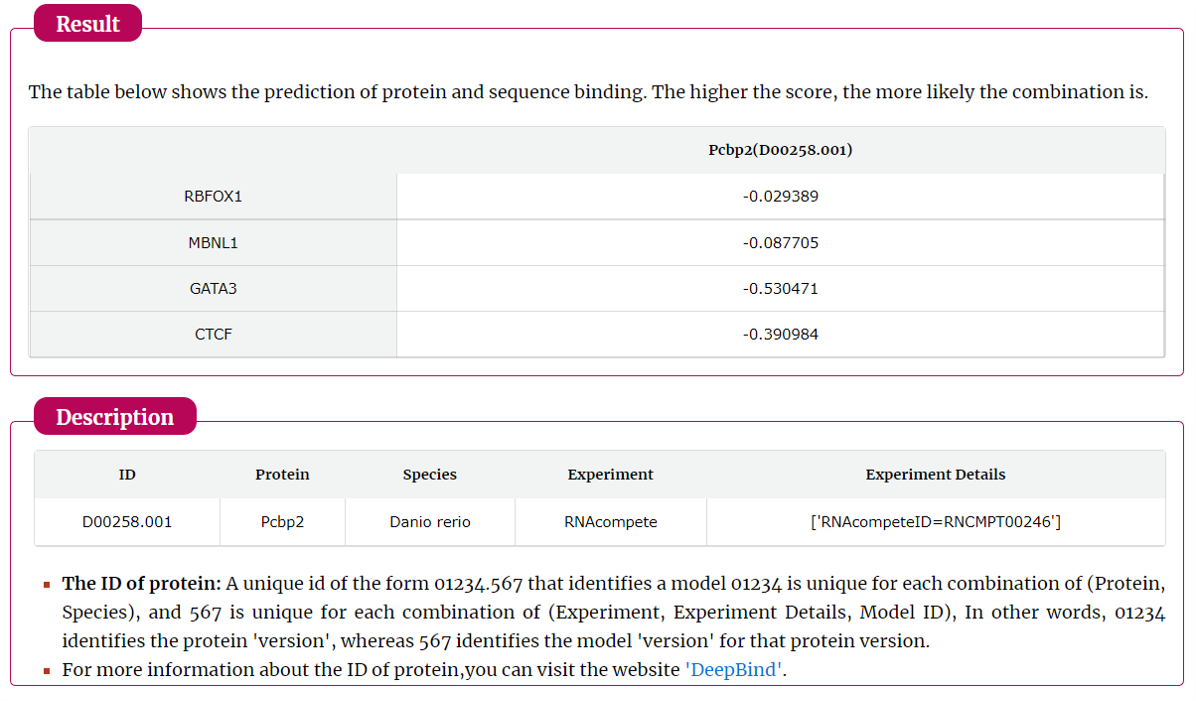Click the Danio rerio species cell

pos(430,522)
